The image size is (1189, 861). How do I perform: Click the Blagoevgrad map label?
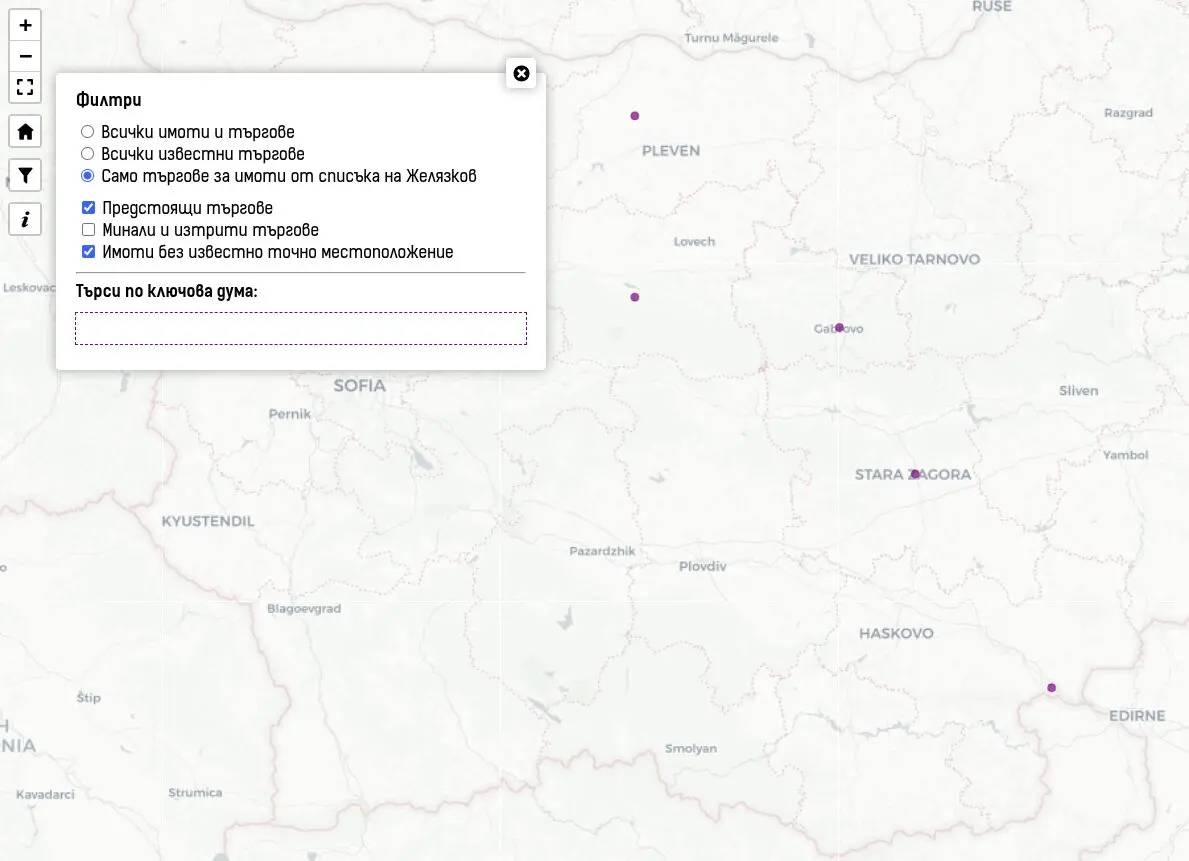[304, 608]
